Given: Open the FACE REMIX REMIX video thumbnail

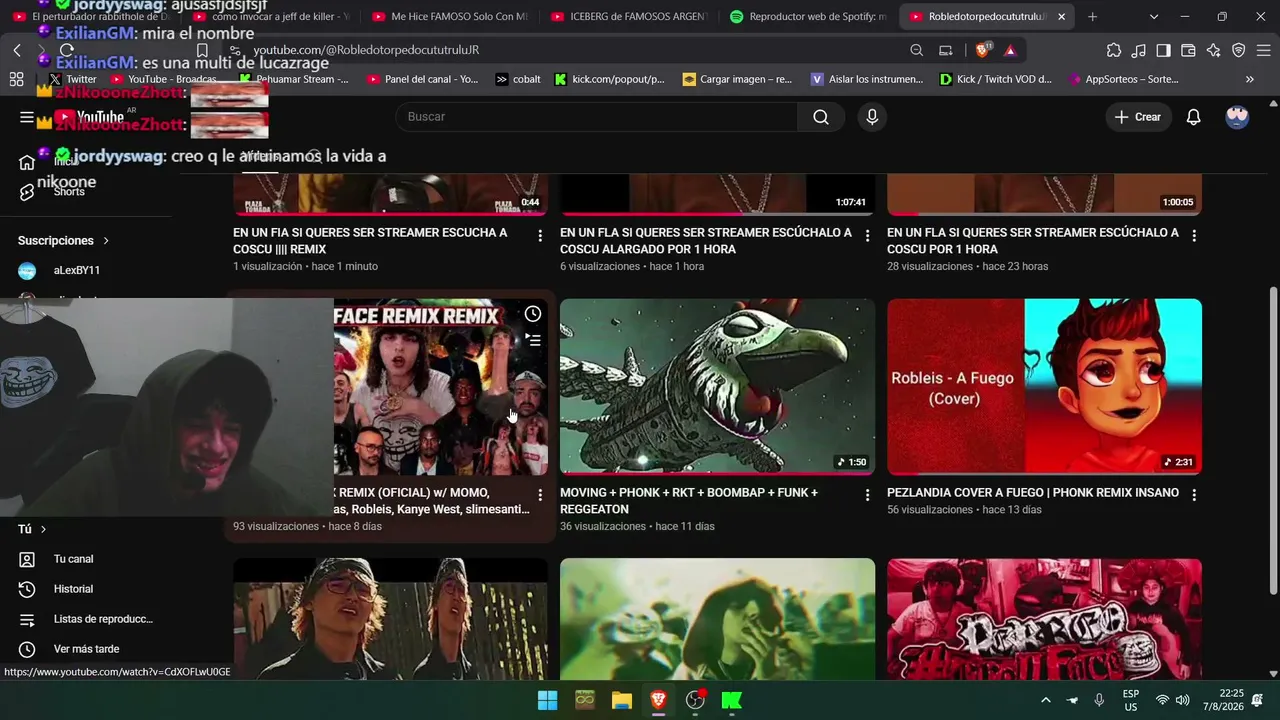Looking at the screenshot, I should [440, 386].
